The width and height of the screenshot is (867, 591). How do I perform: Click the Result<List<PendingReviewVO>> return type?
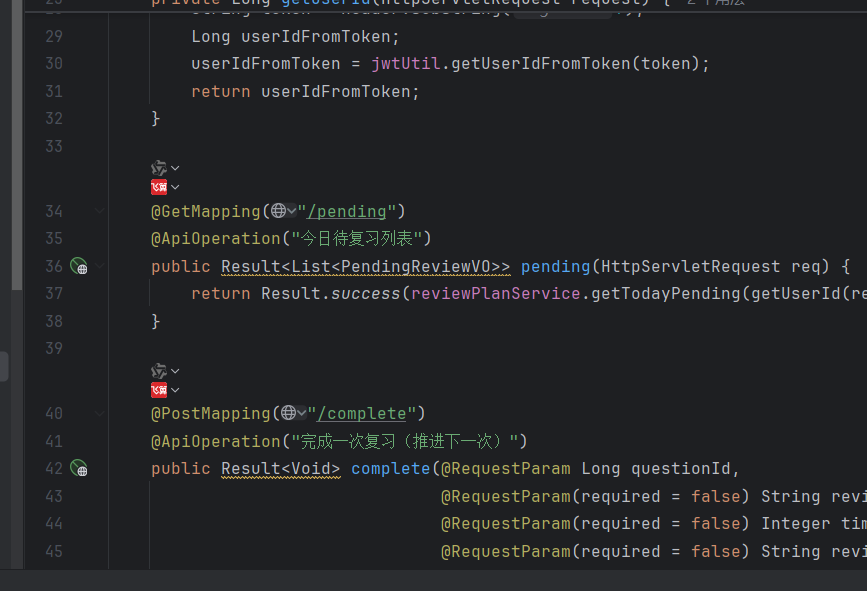coord(365,266)
